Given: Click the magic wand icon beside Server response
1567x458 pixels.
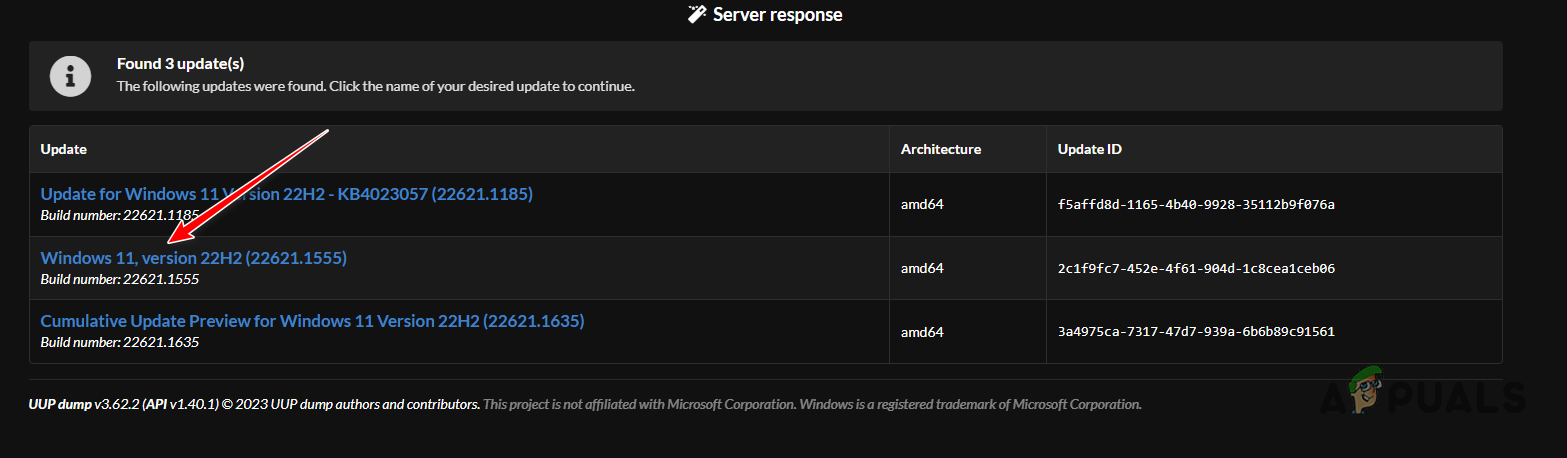Looking at the screenshot, I should coord(697,15).
